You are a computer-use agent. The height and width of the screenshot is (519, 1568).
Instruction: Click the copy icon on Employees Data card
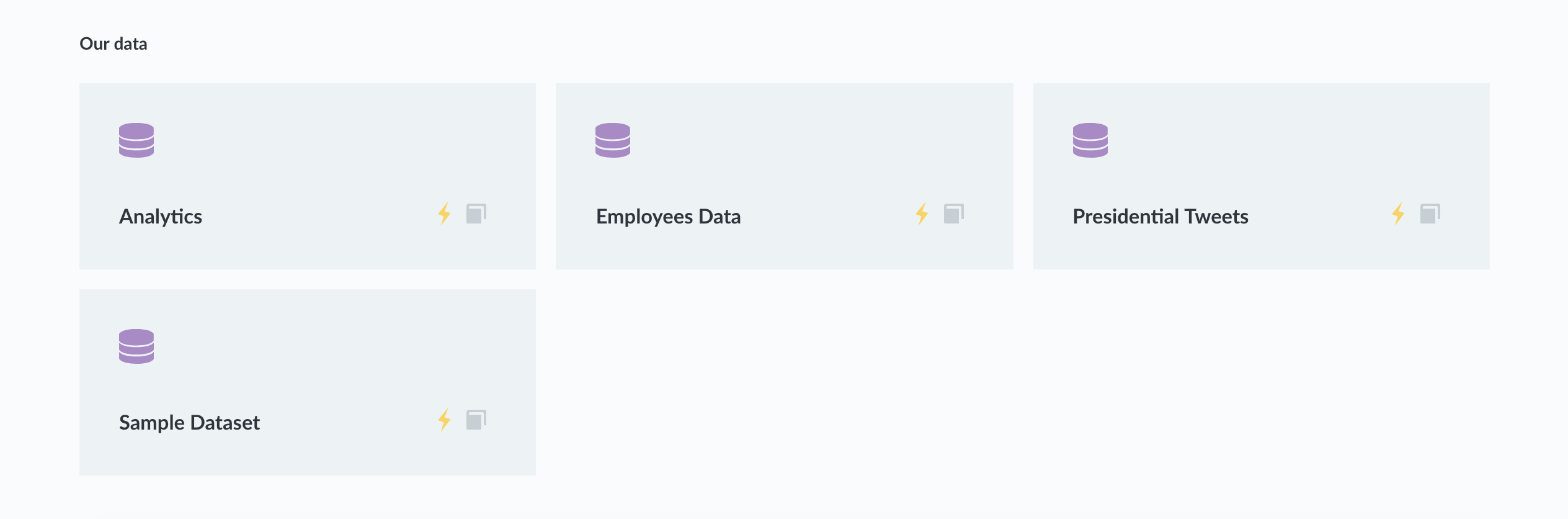953,213
